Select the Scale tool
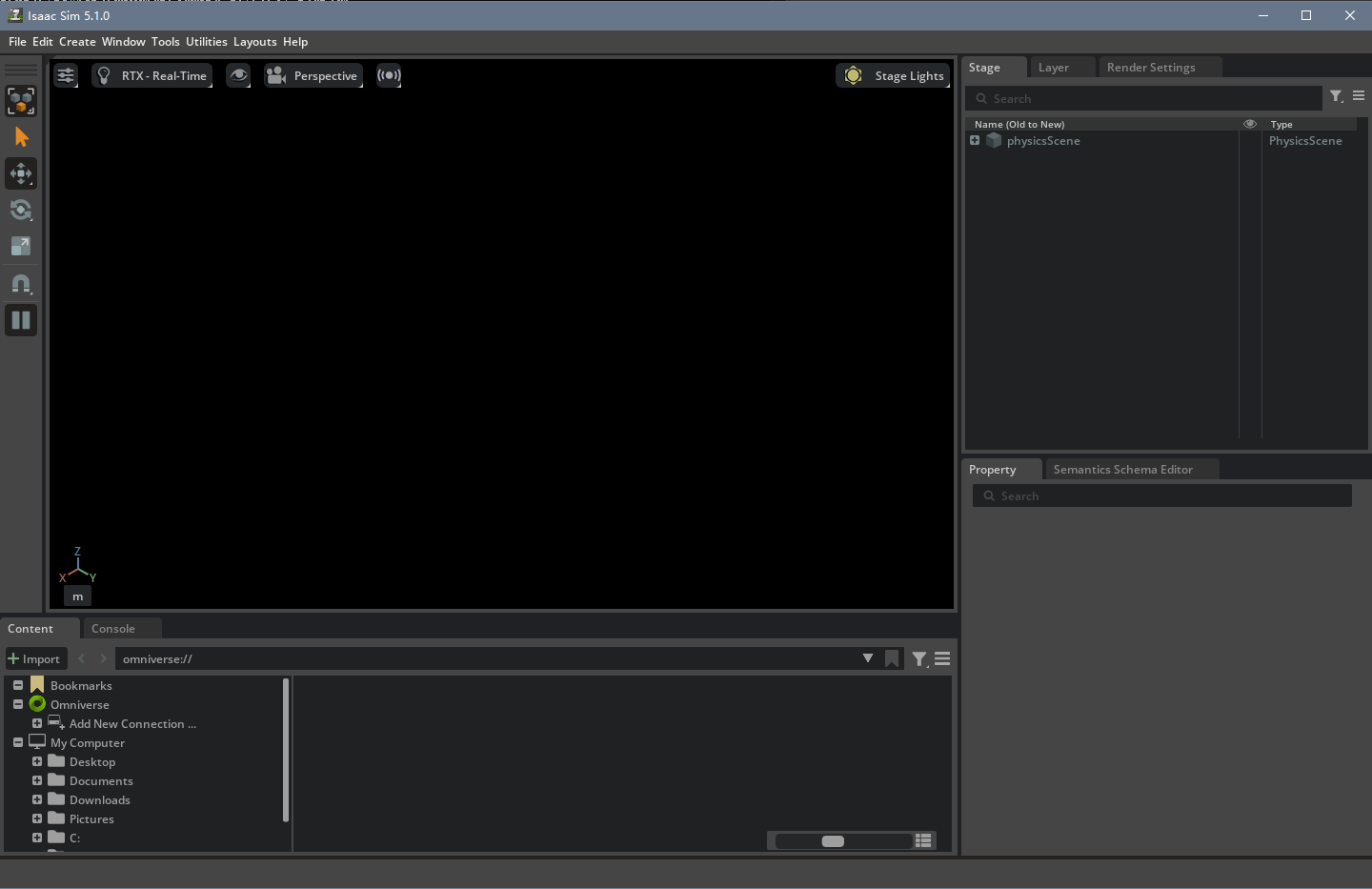This screenshot has width=1372, height=889. coord(21,246)
